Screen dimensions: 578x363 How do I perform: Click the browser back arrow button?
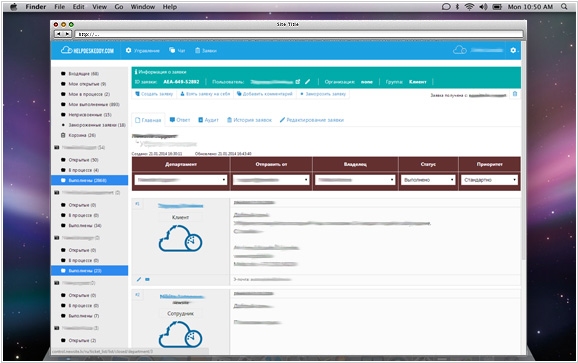pyautogui.click(x=59, y=34)
